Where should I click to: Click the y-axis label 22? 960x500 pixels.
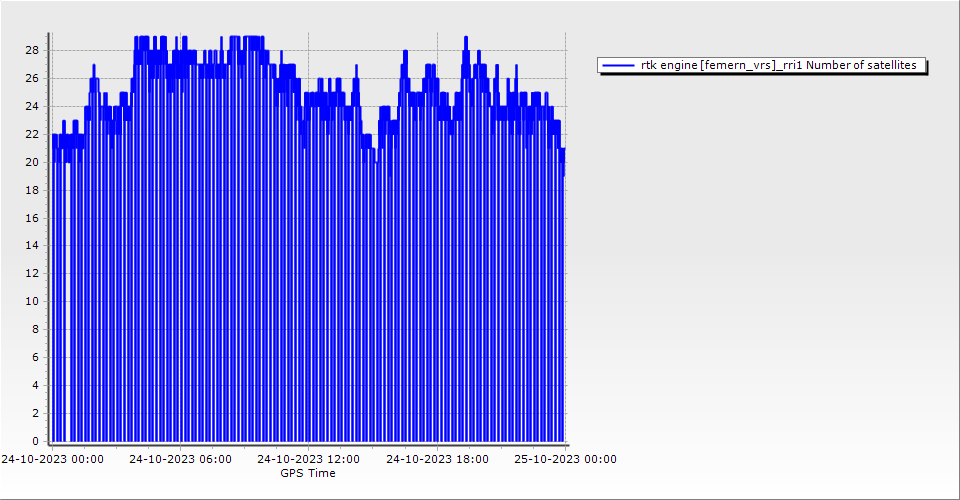(32, 134)
